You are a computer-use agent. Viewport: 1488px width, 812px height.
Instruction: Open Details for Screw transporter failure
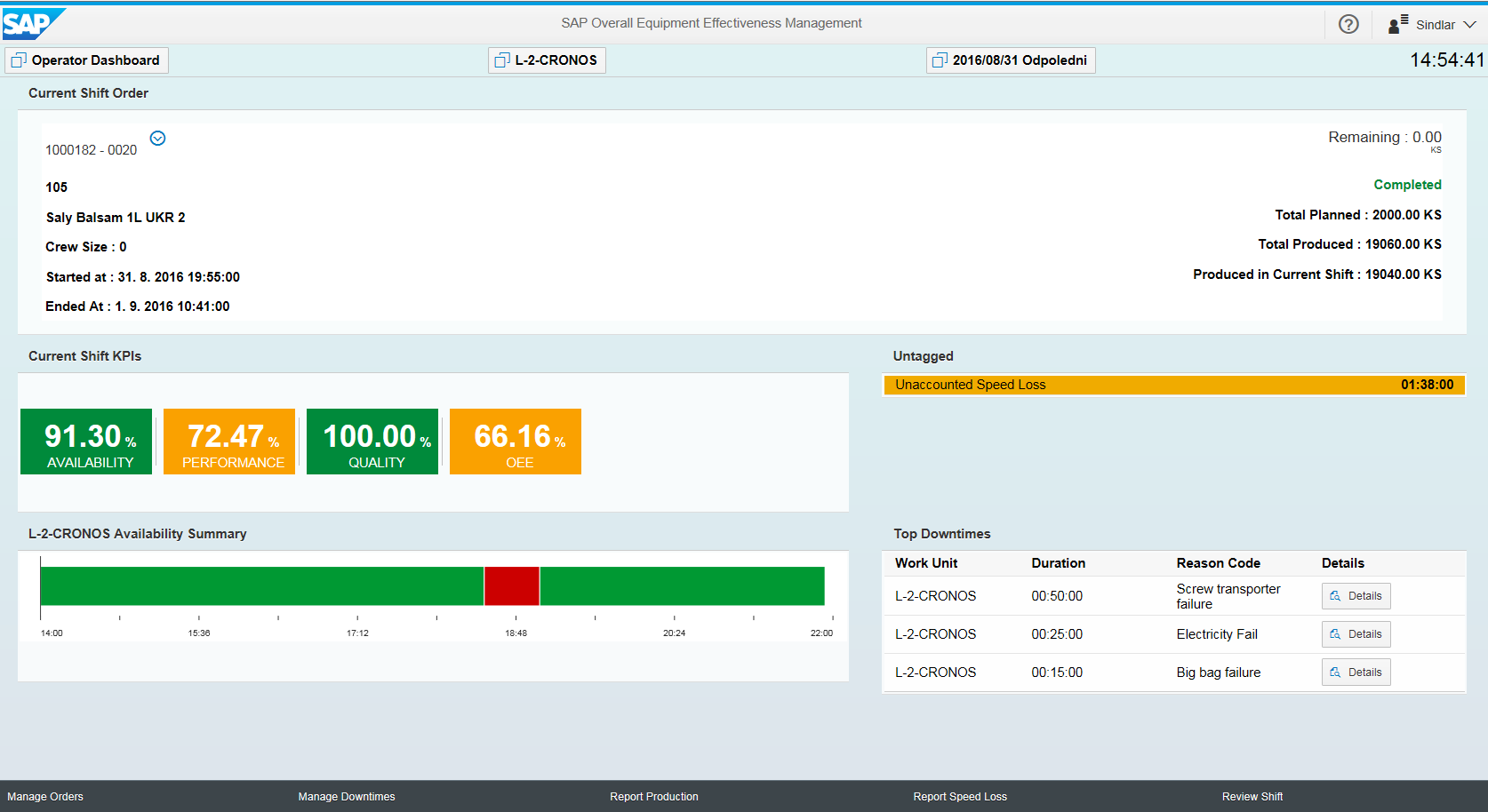1356,596
